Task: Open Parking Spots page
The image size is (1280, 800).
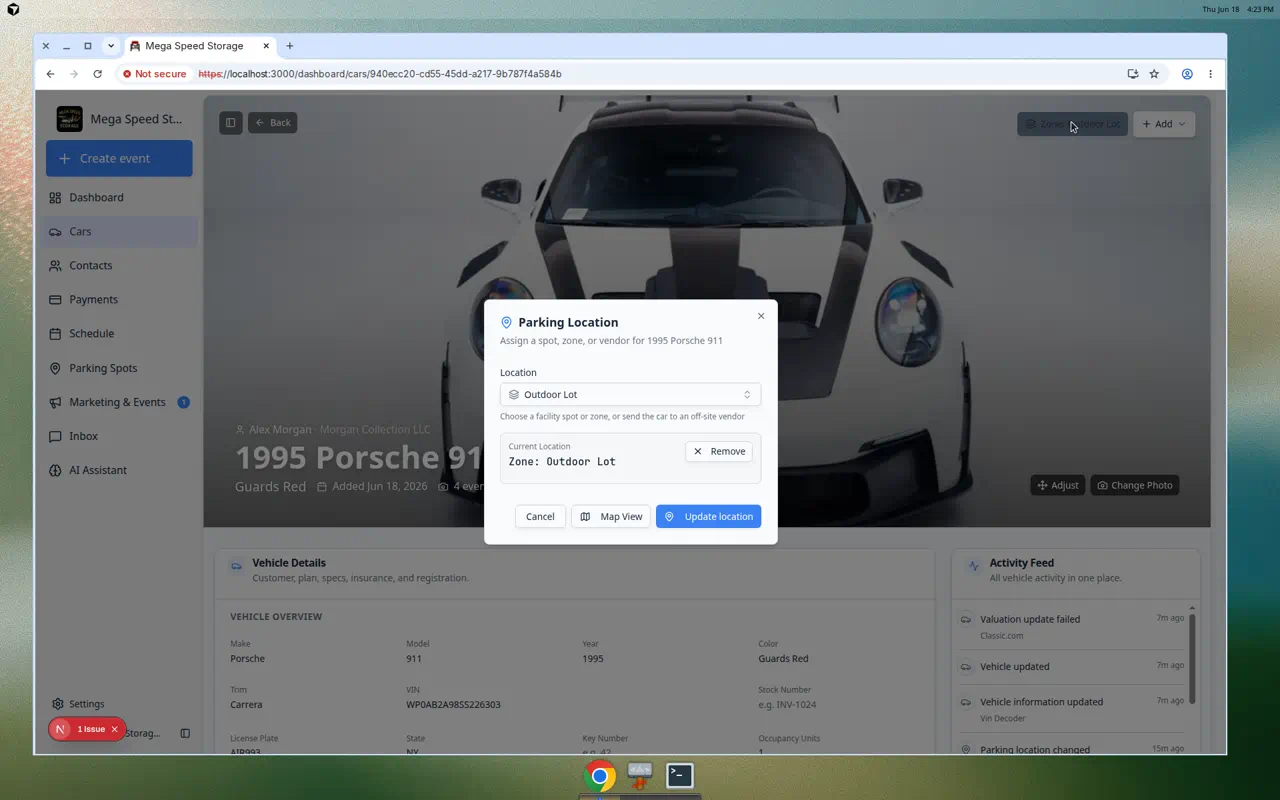Action: 119,368
